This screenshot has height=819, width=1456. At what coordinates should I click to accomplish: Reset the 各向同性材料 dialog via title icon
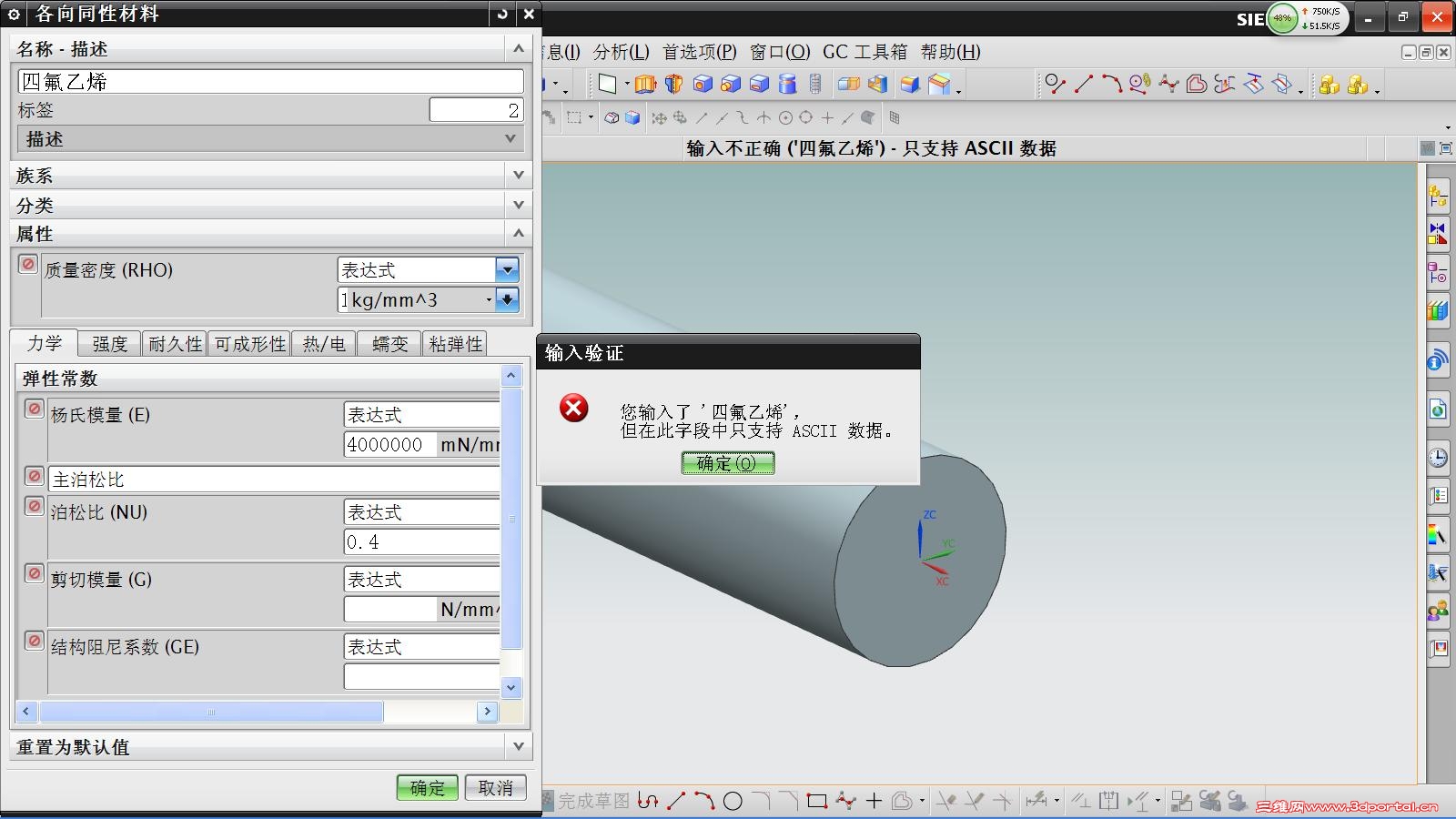501,14
